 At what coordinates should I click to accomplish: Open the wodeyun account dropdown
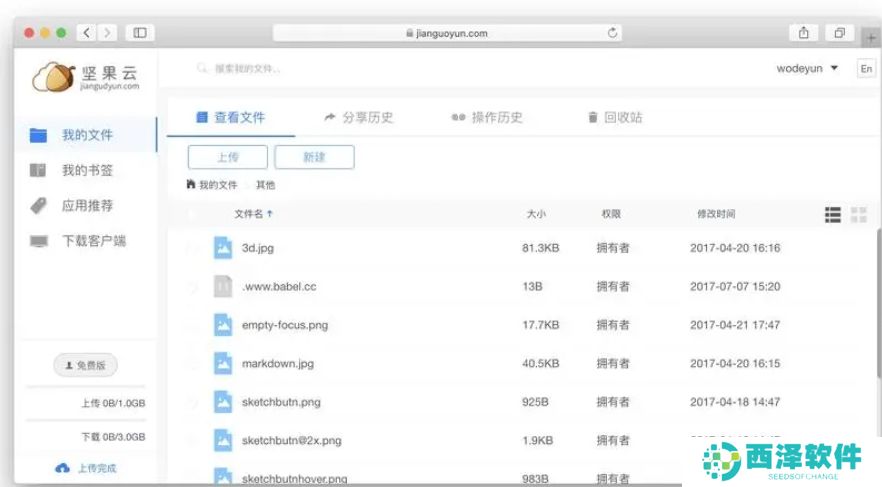808,69
